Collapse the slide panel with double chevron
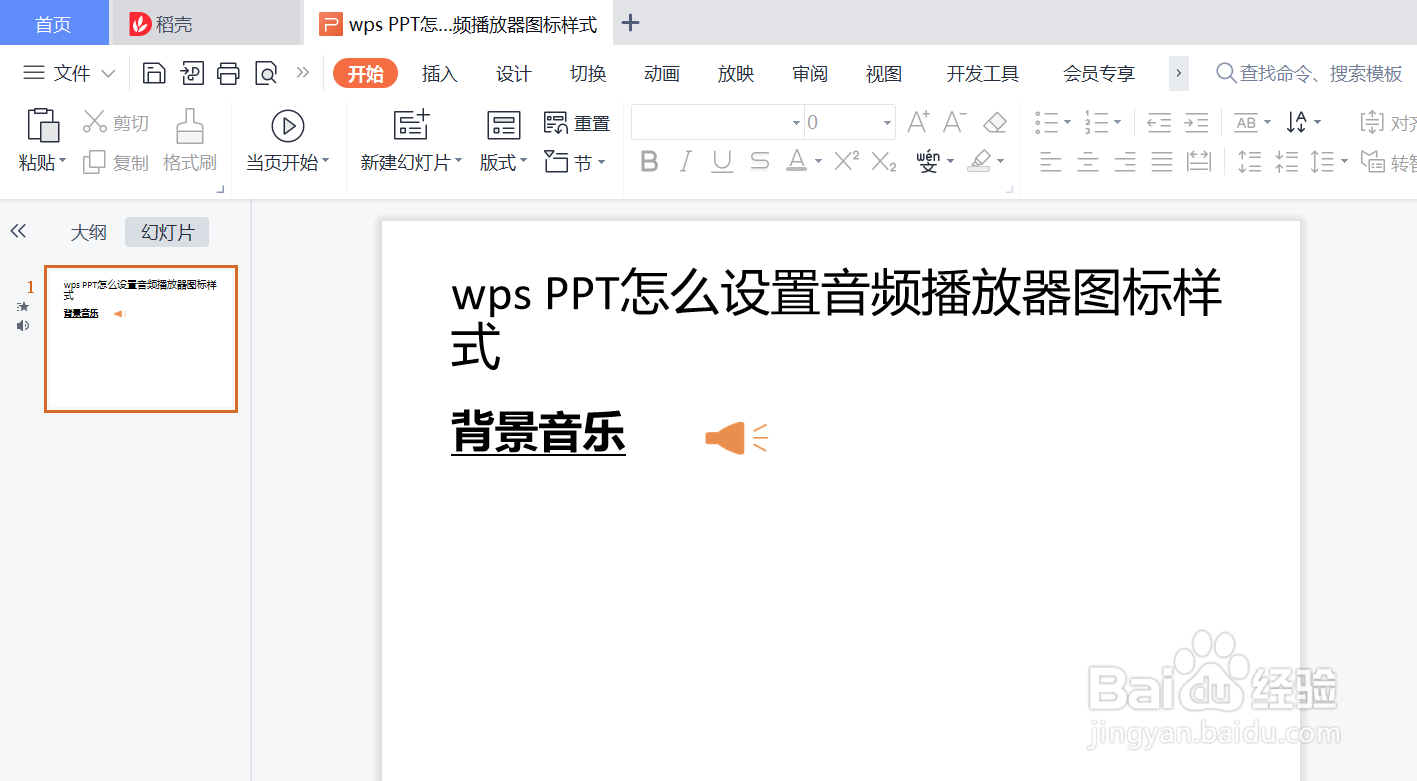The width and height of the screenshot is (1417, 781). pos(18,232)
